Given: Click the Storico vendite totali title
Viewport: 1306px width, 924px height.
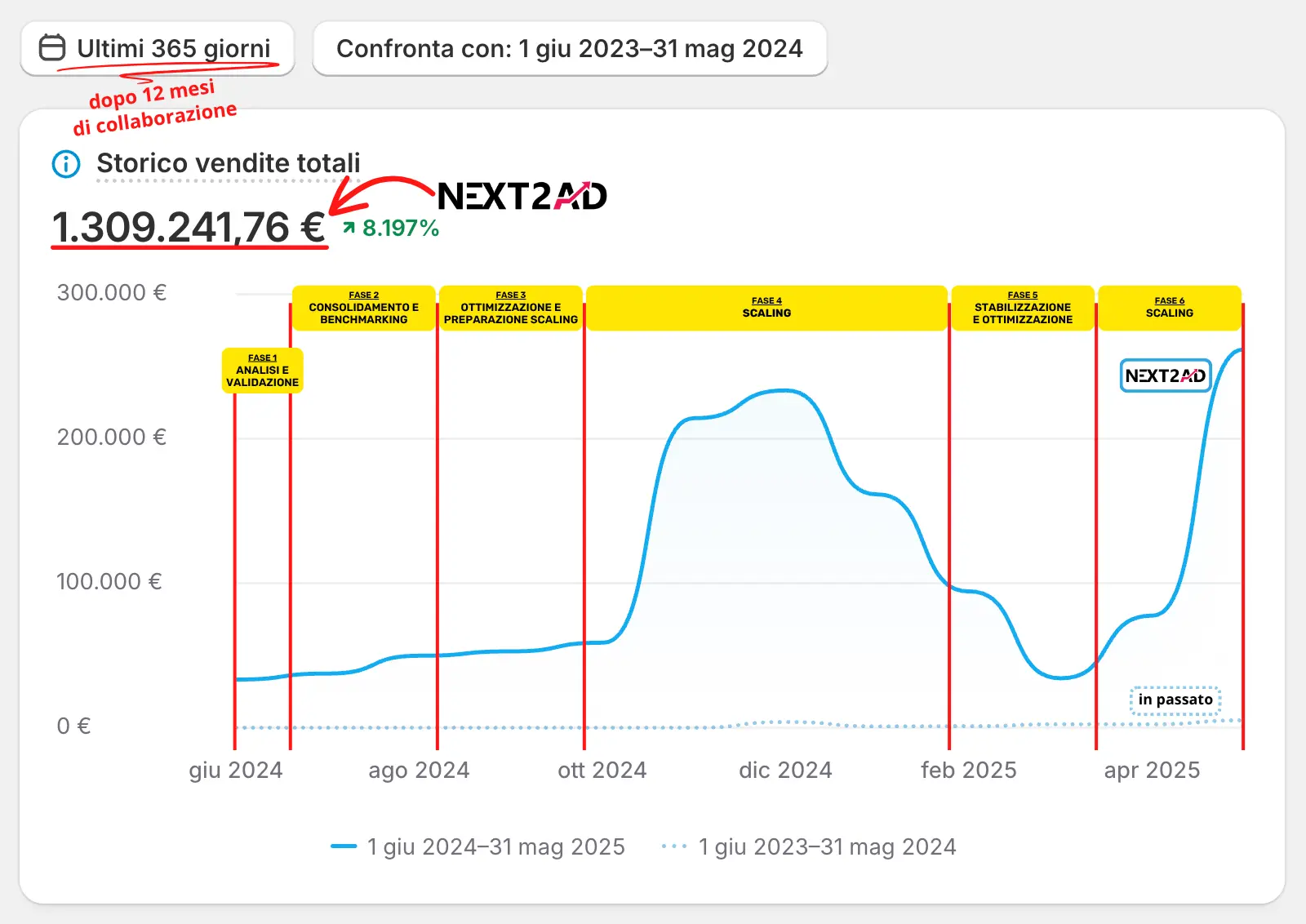Looking at the screenshot, I should coord(229,163).
